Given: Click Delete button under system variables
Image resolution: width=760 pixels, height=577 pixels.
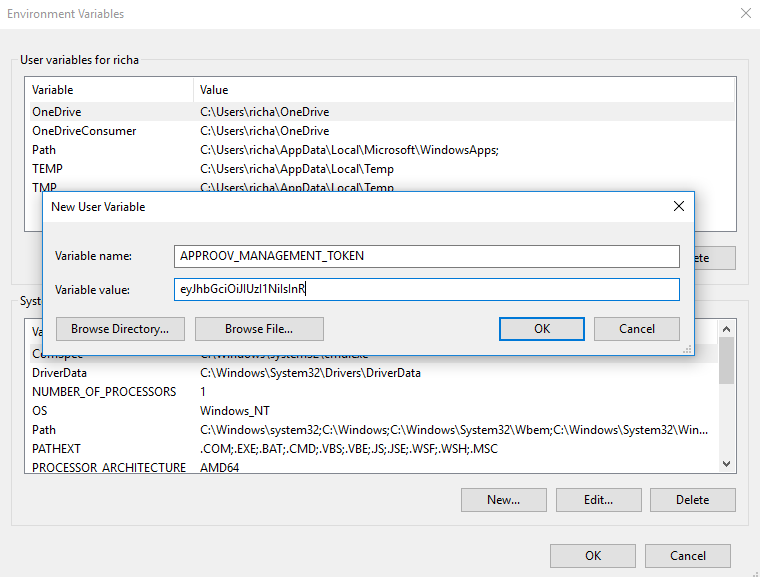Looking at the screenshot, I should pos(692,499).
